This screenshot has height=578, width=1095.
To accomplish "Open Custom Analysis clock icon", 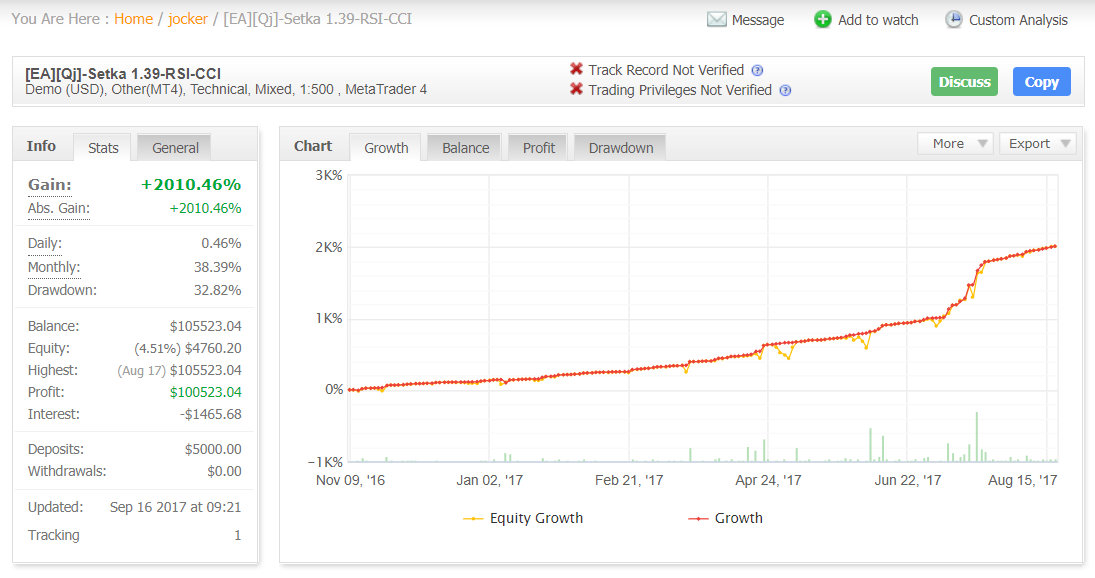I will 953,20.
